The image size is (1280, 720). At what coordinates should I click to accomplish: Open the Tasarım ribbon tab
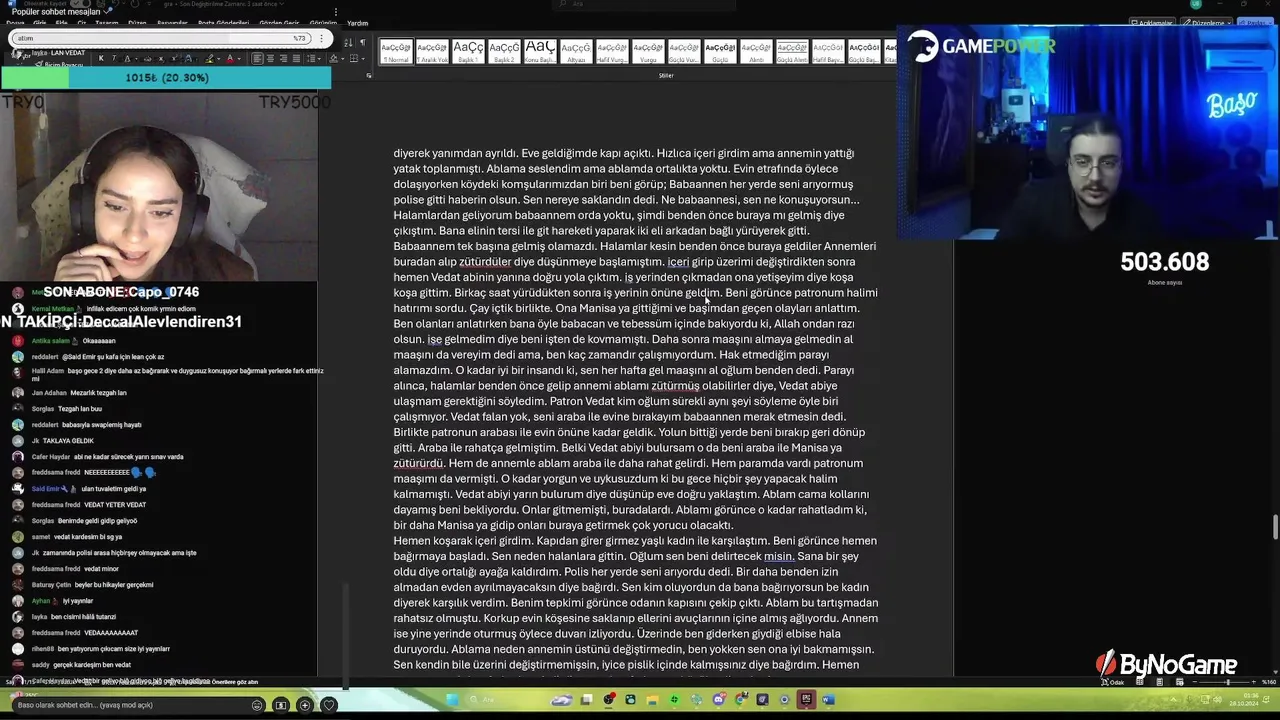[106, 23]
